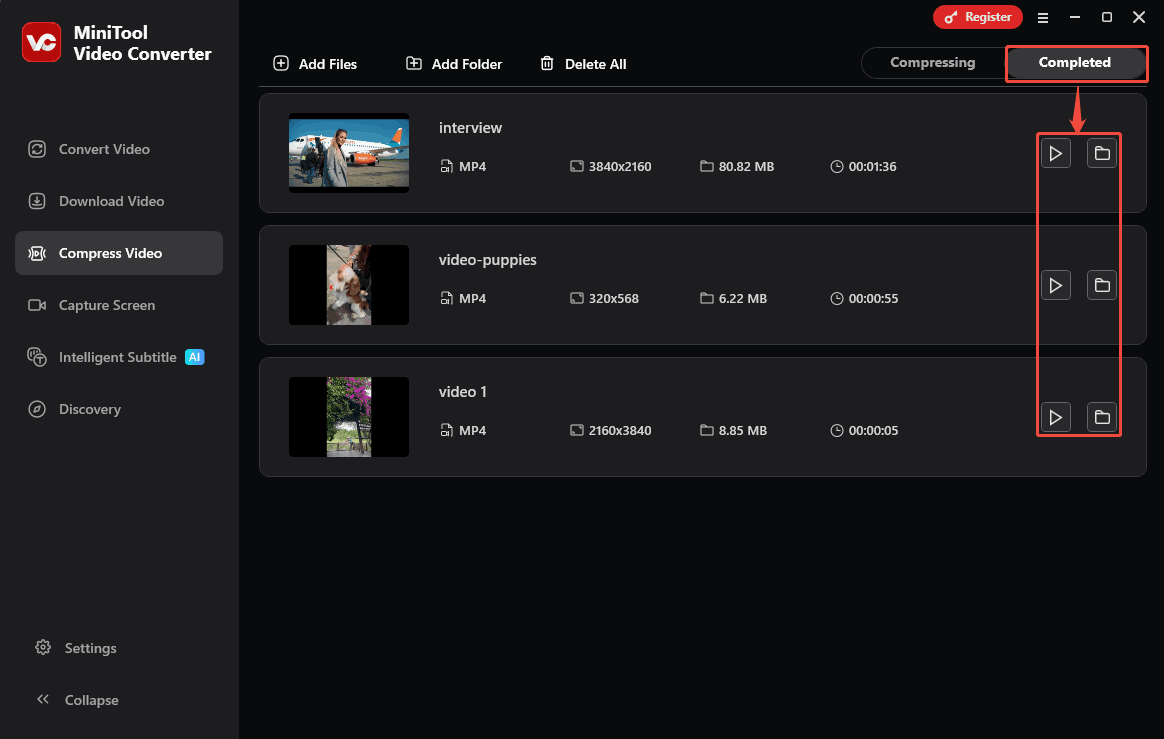Image resolution: width=1164 pixels, height=739 pixels.
Task: Delete All completed files
Action: point(583,63)
